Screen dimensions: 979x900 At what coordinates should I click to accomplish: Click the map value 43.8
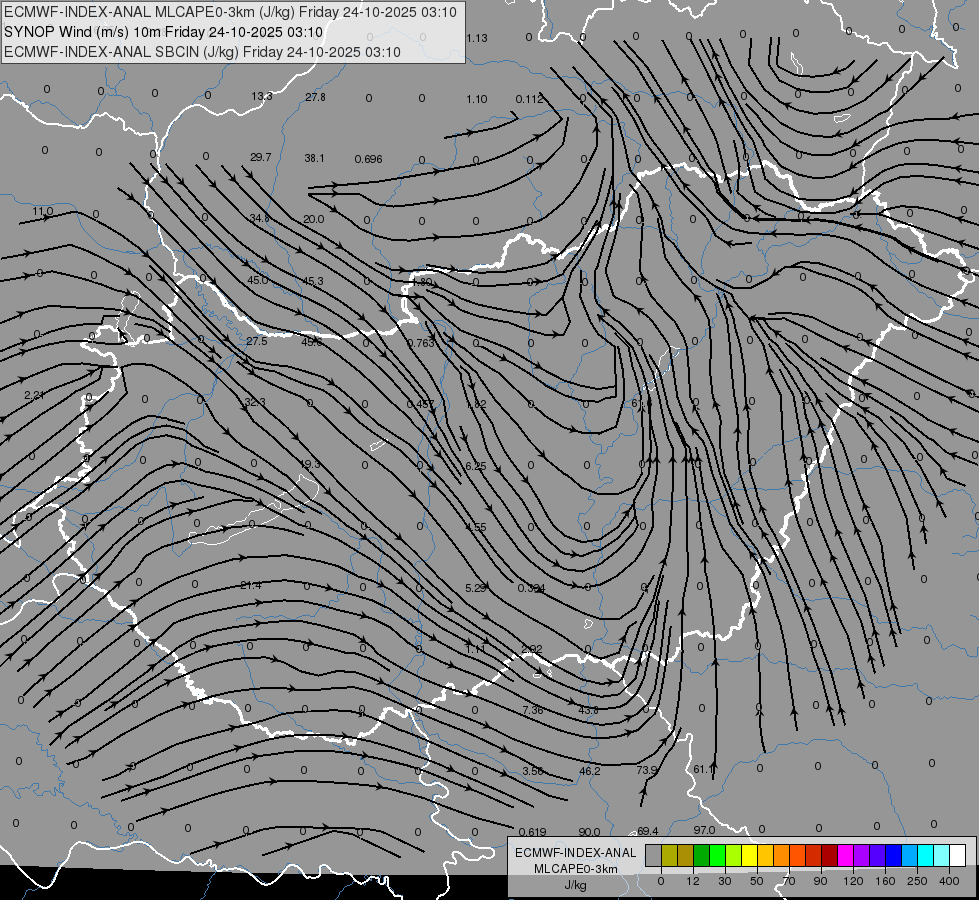point(588,710)
